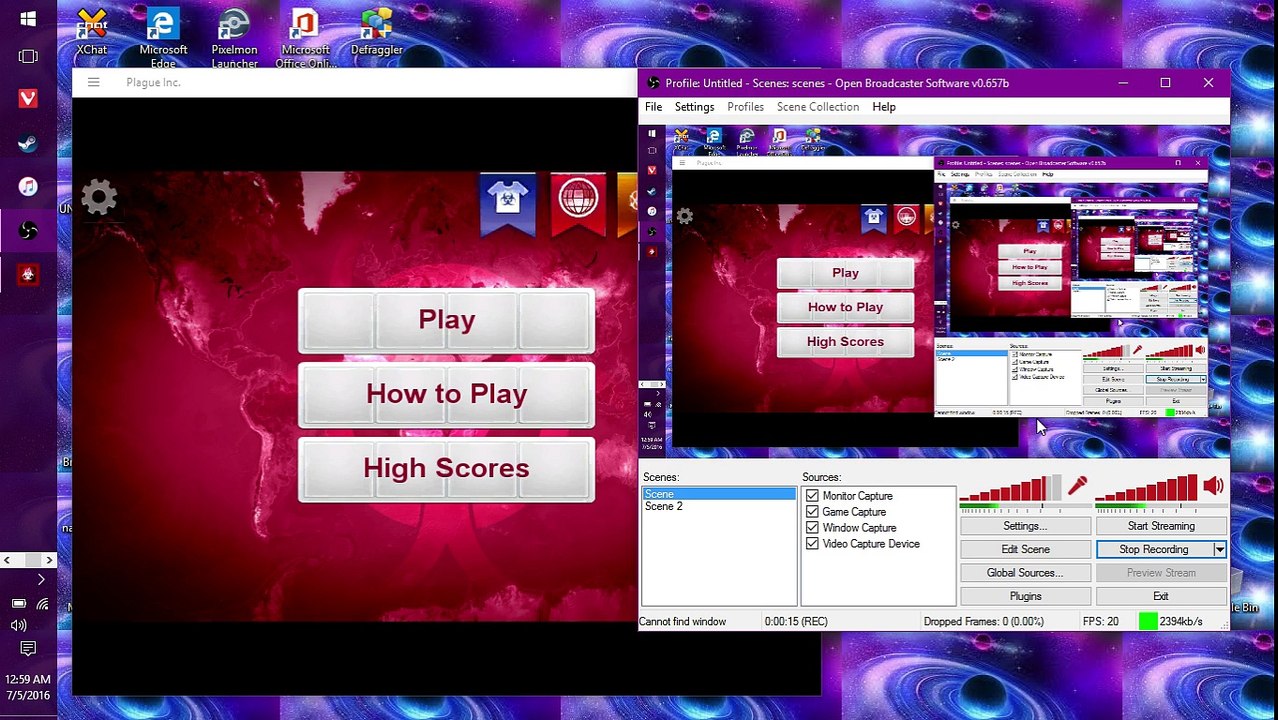Expand hidden tray icons chevron

41,580
